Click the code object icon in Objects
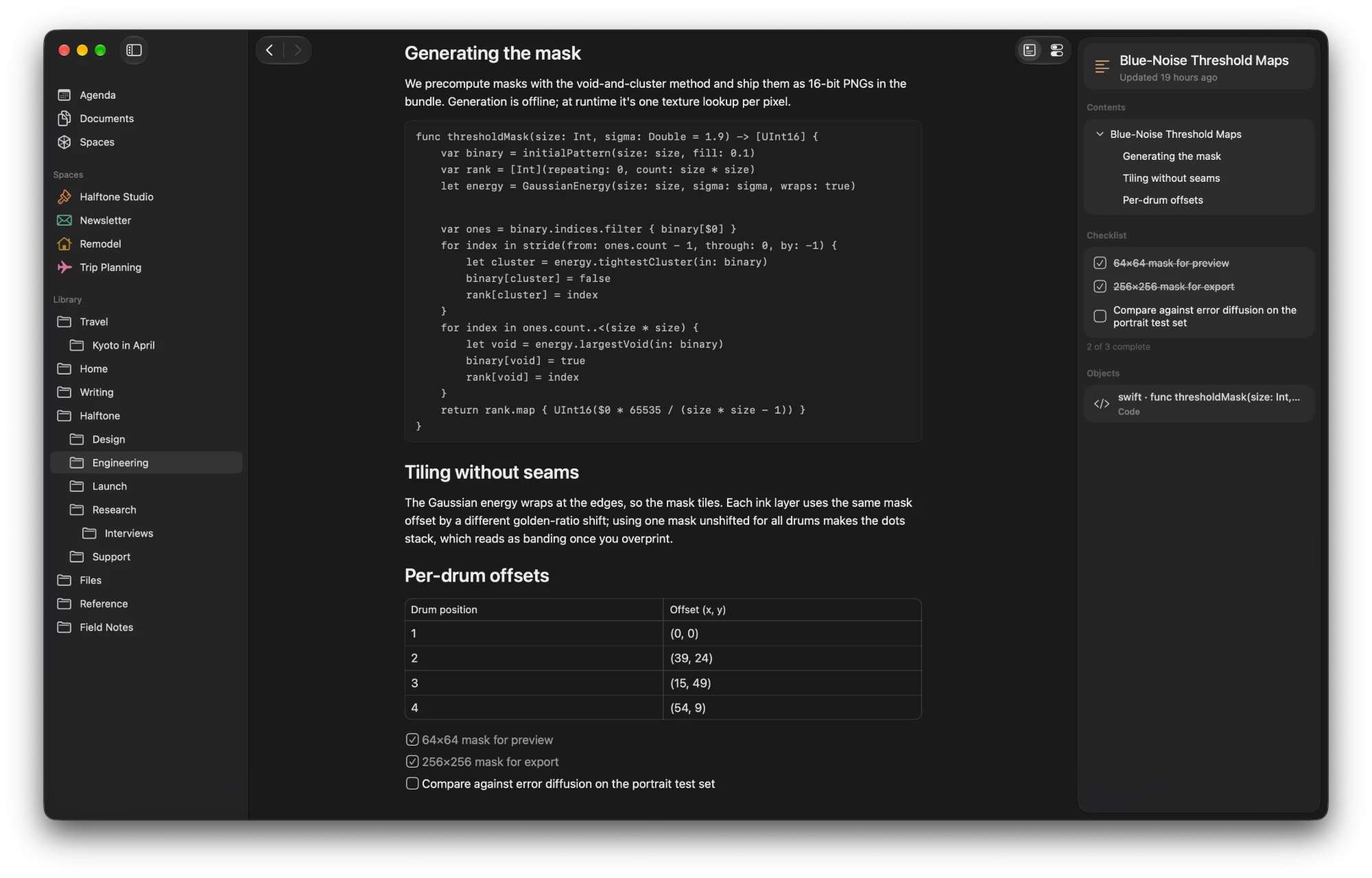Screen dimensions: 1372x878 click(x=1102, y=404)
